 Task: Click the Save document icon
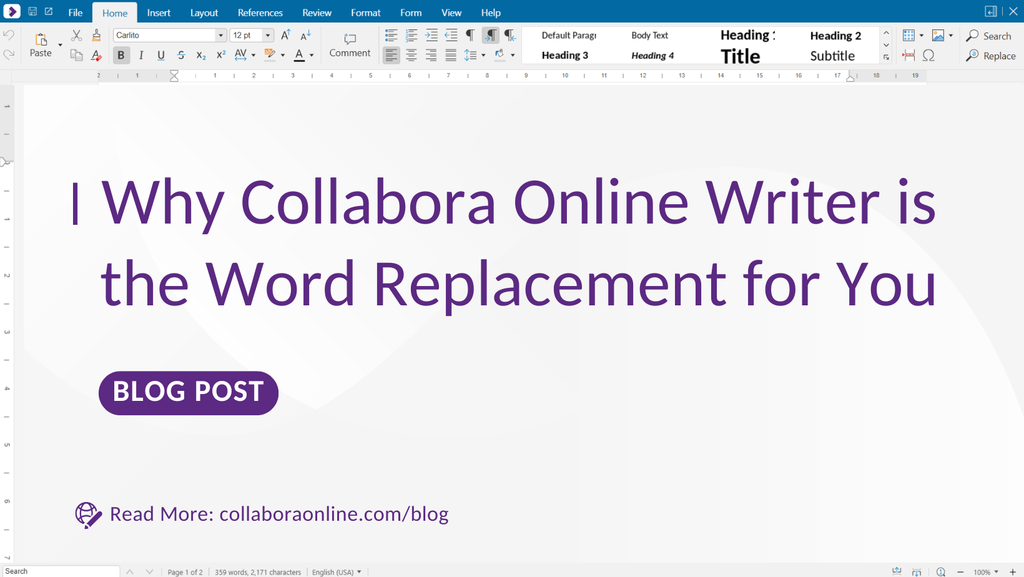pos(32,12)
